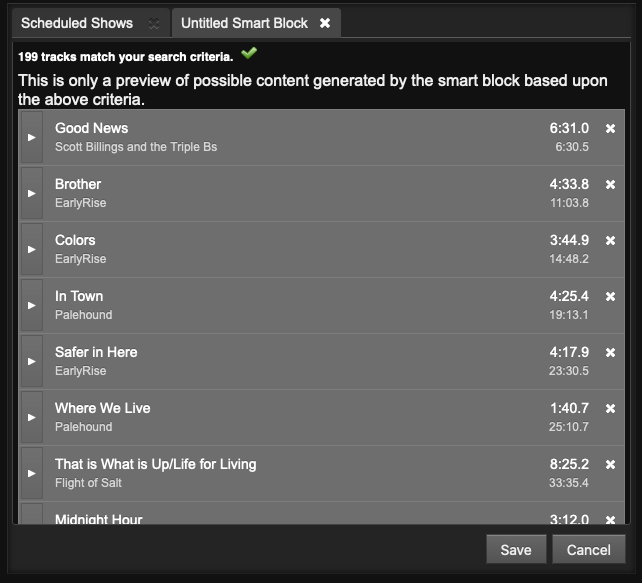Play the Safer in Here preview

click(x=32, y=362)
